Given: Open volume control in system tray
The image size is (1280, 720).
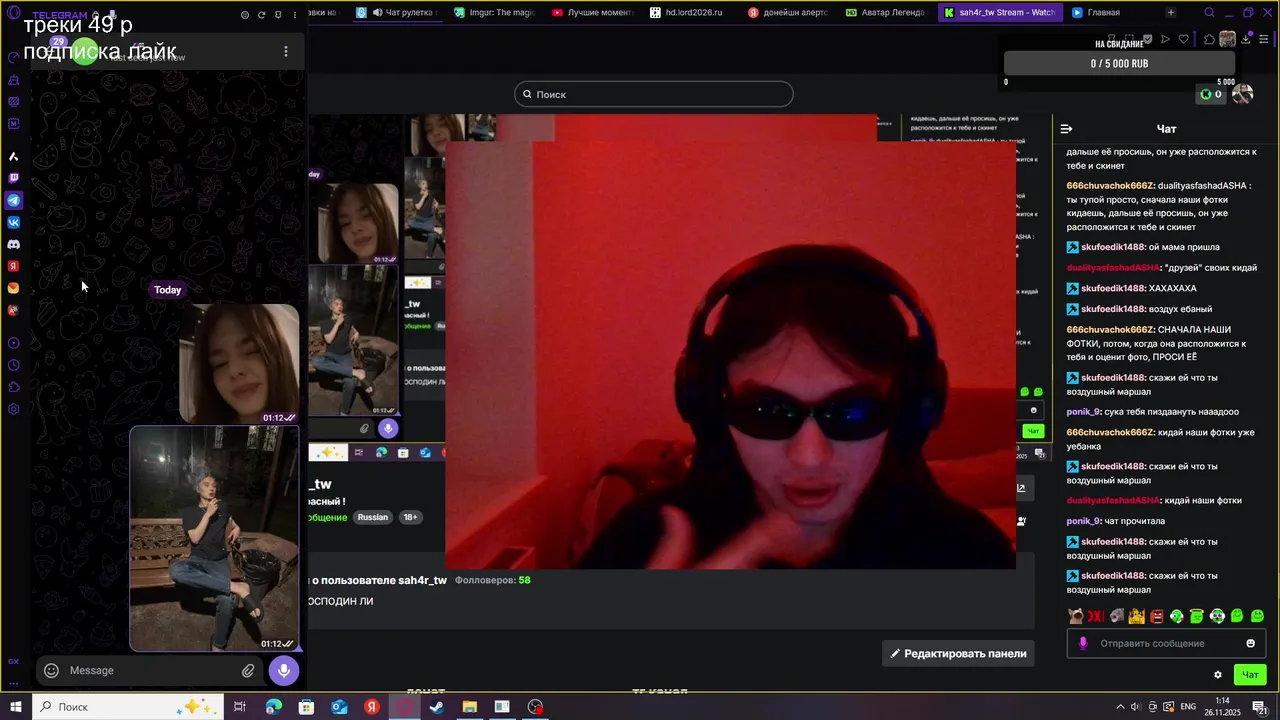Looking at the screenshot, I should point(1135,707).
